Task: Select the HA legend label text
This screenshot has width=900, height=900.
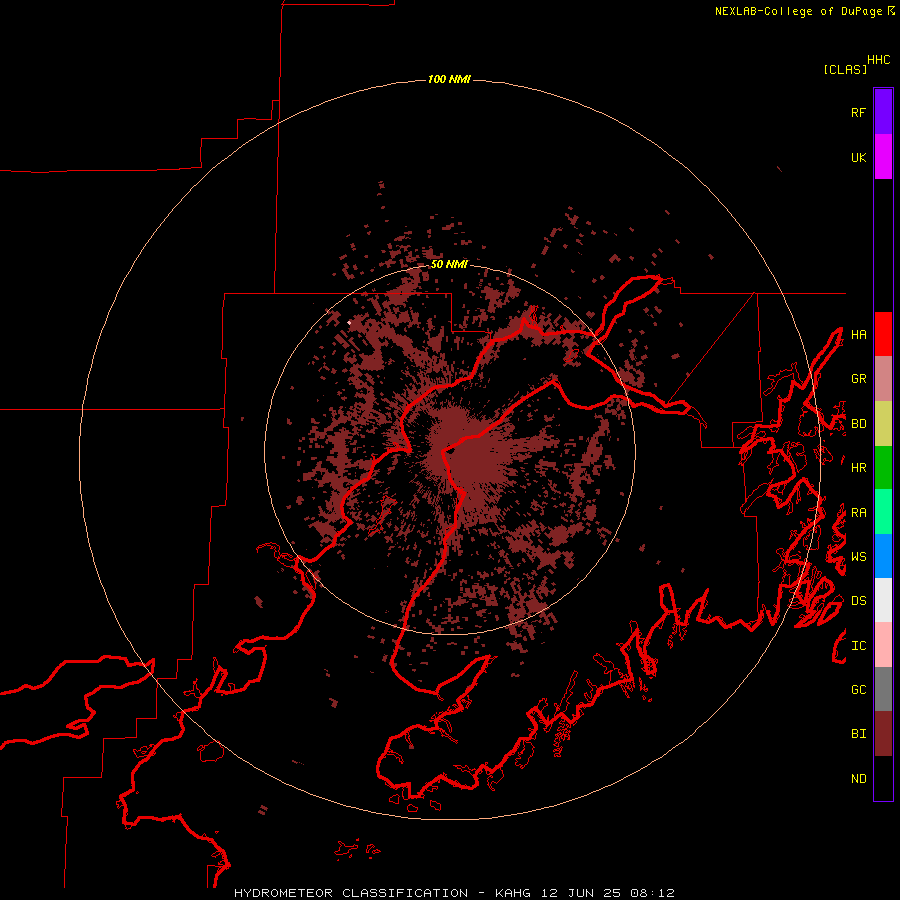Action: point(858,335)
